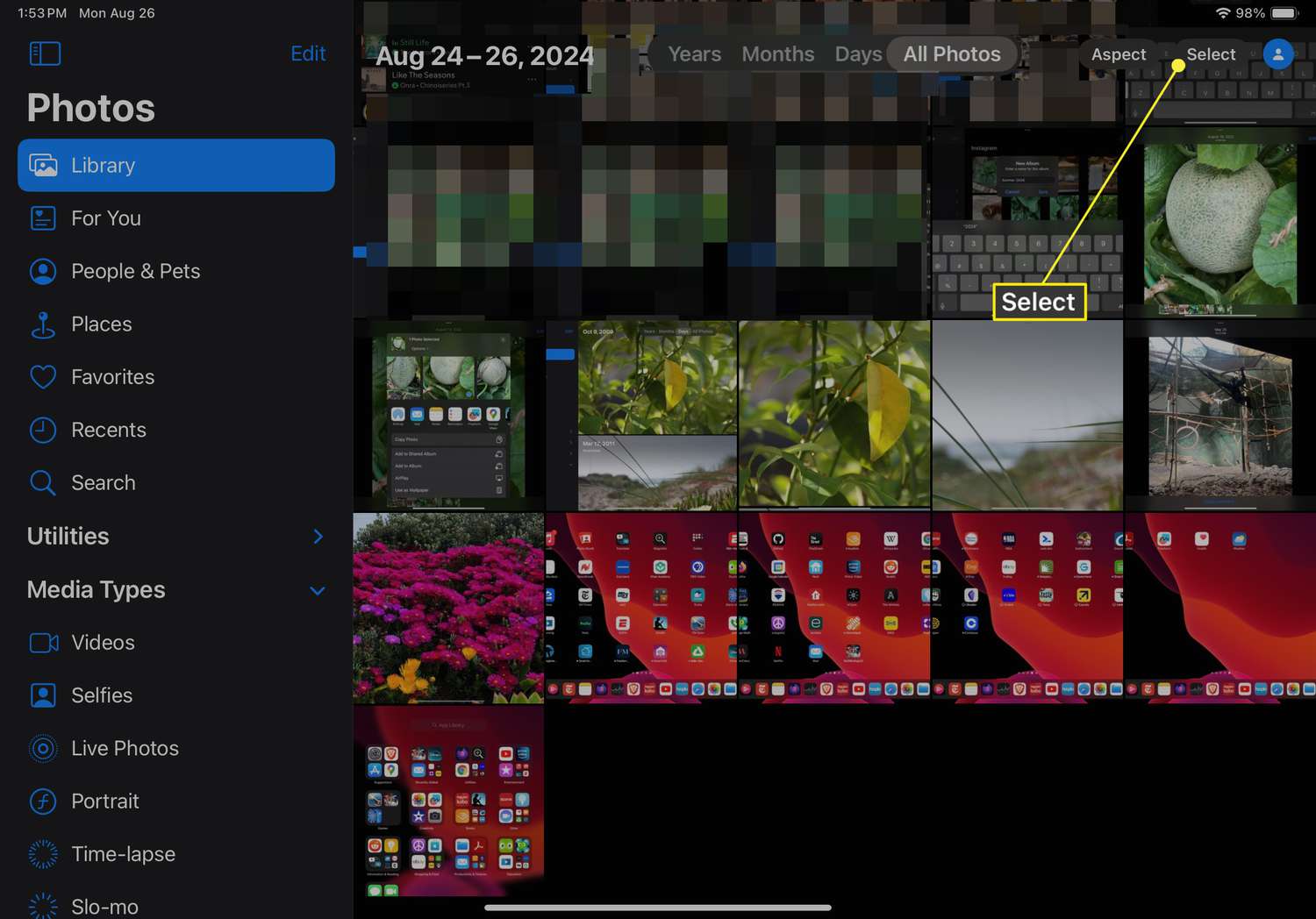Open the melon photo thumbnail
Screen dimensions: 1316x919
tap(1220, 224)
